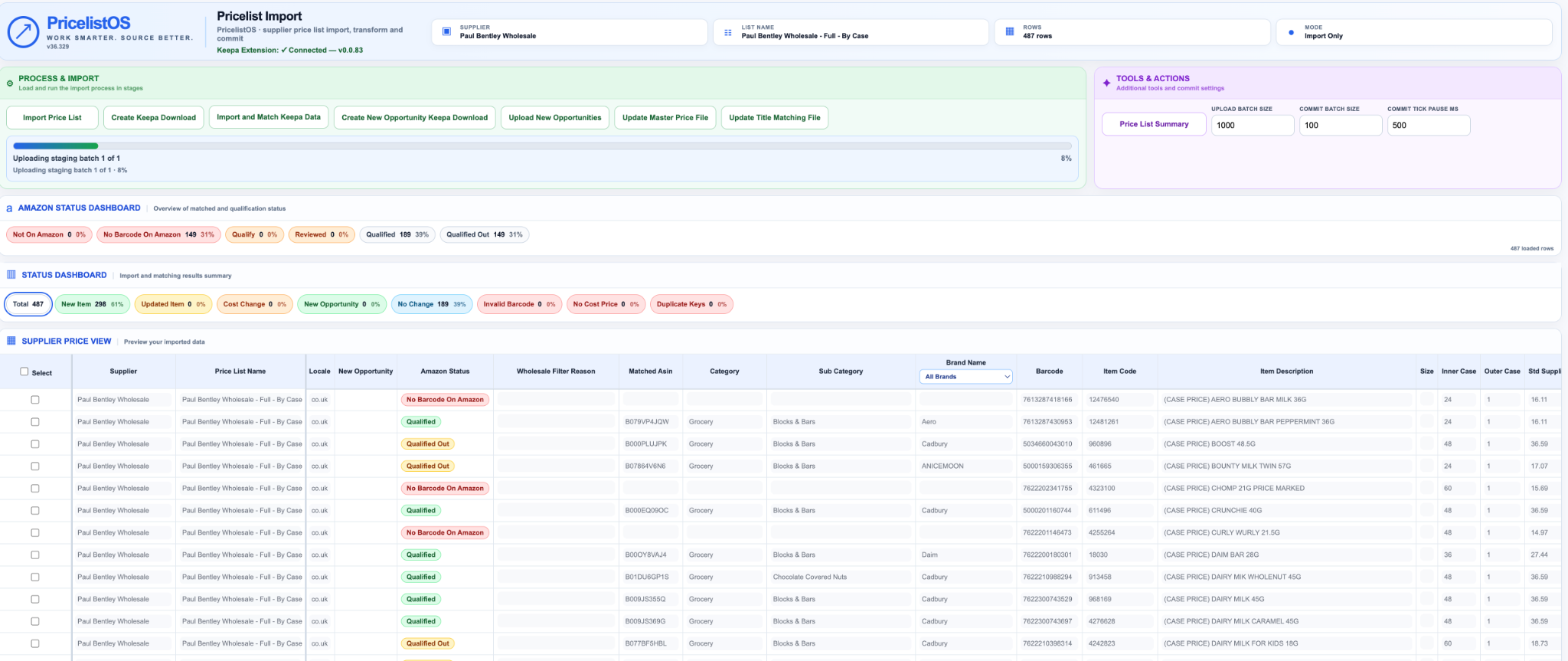1568x661 pixels.
Task: Click the Upload Batch Size input field
Action: pyautogui.click(x=1252, y=125)
